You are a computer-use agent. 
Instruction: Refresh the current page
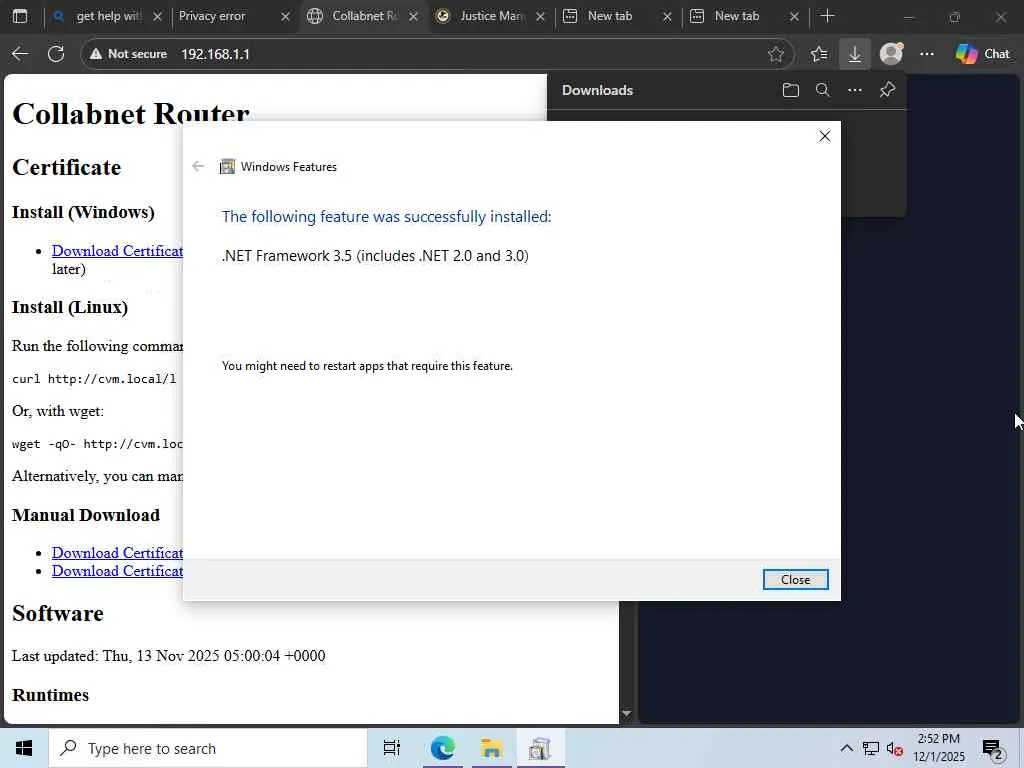click(56, 54)
